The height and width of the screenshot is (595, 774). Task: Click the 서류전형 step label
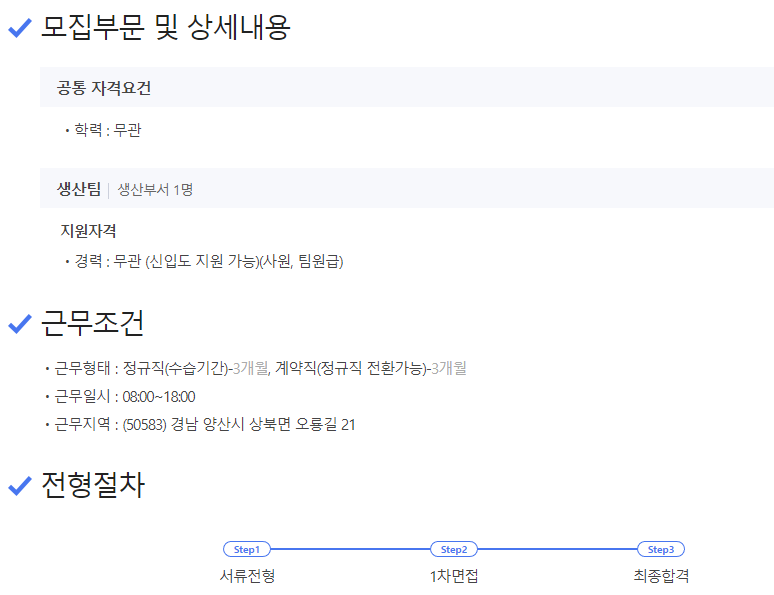pyautogui.click(x=247, y=576)
